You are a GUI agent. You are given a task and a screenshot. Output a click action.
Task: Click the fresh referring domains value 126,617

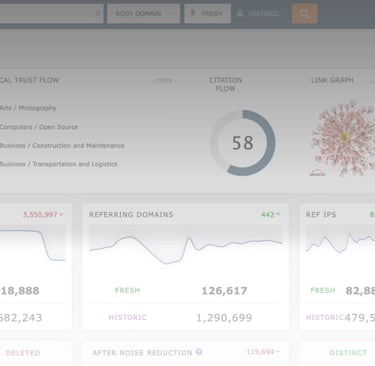(224, 291)
